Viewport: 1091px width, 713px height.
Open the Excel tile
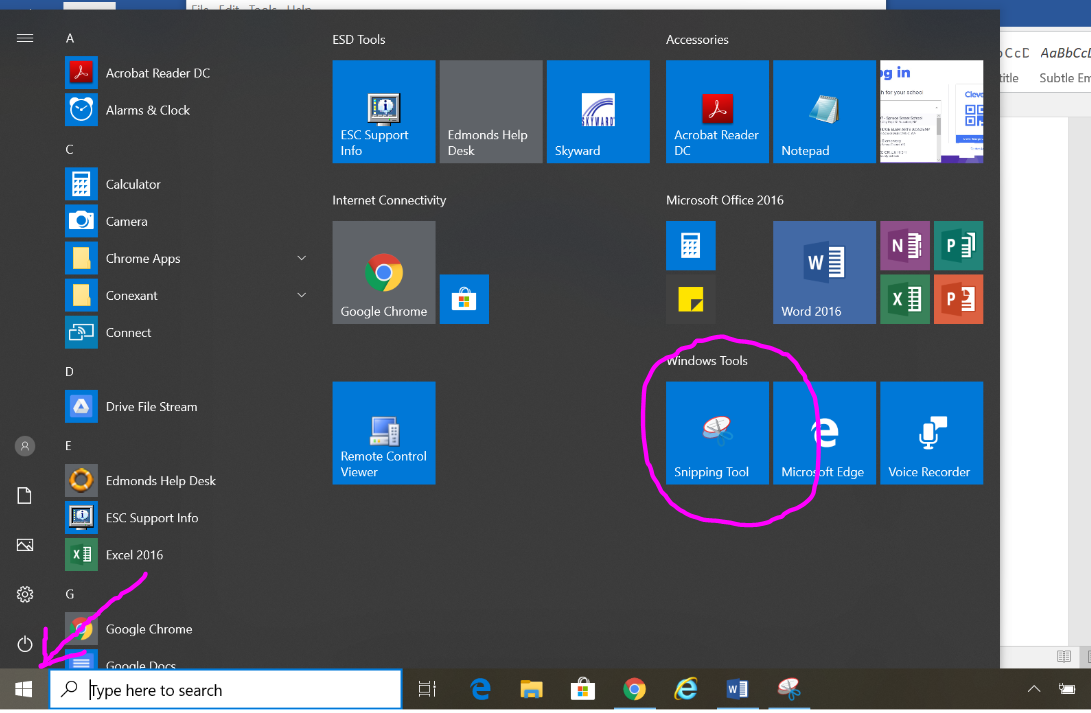905,299
